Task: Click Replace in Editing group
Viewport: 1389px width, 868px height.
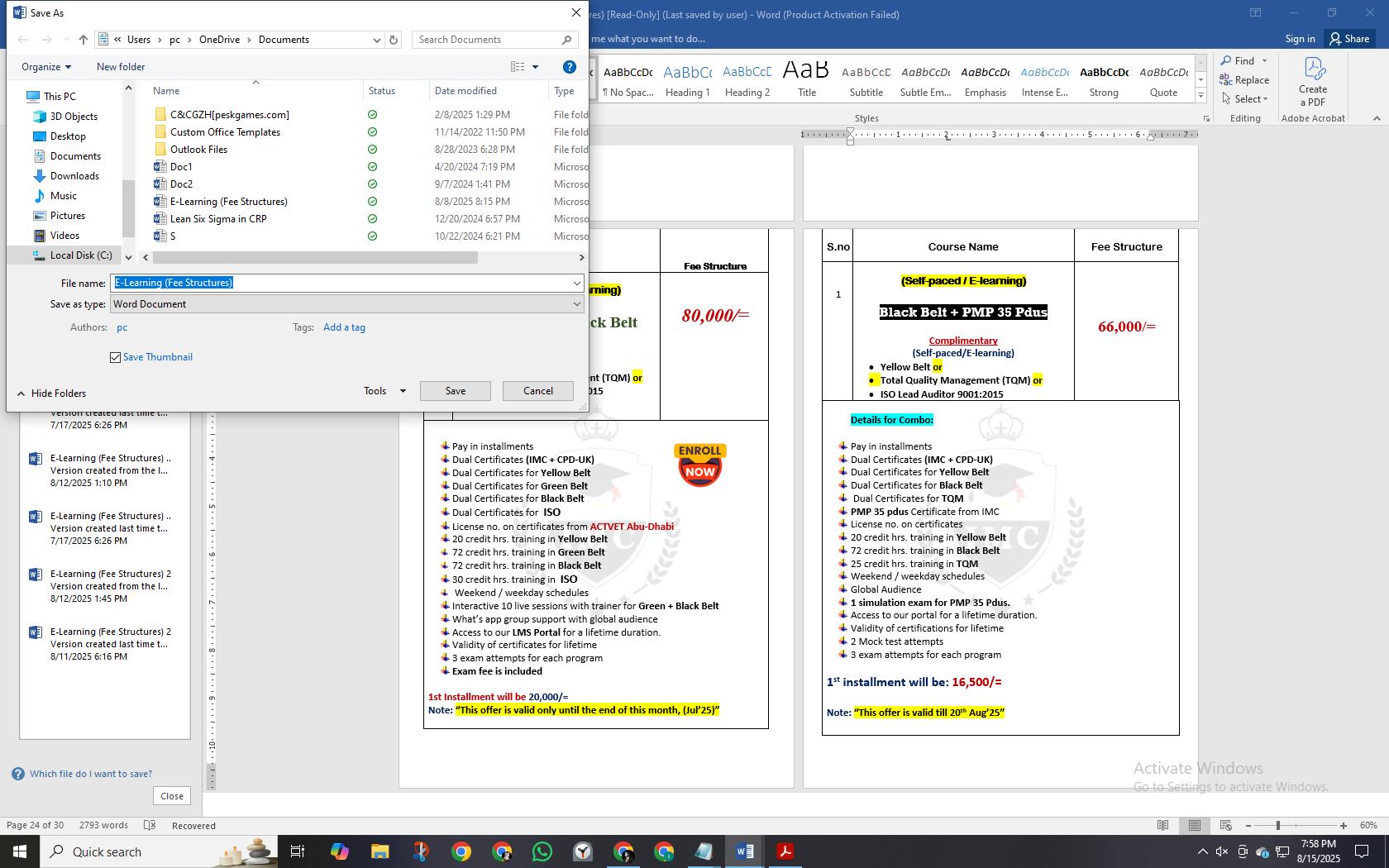Action: [x=1245, y=80]
